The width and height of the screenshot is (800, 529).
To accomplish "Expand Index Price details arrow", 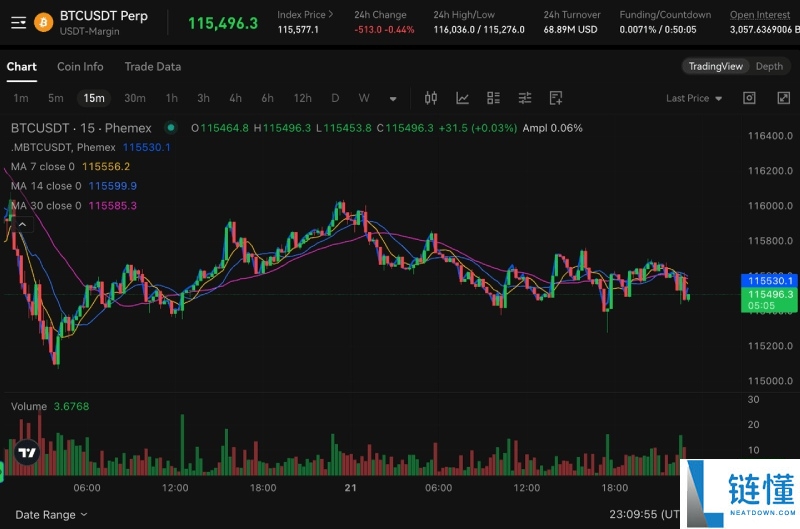I will coord(331,15).
